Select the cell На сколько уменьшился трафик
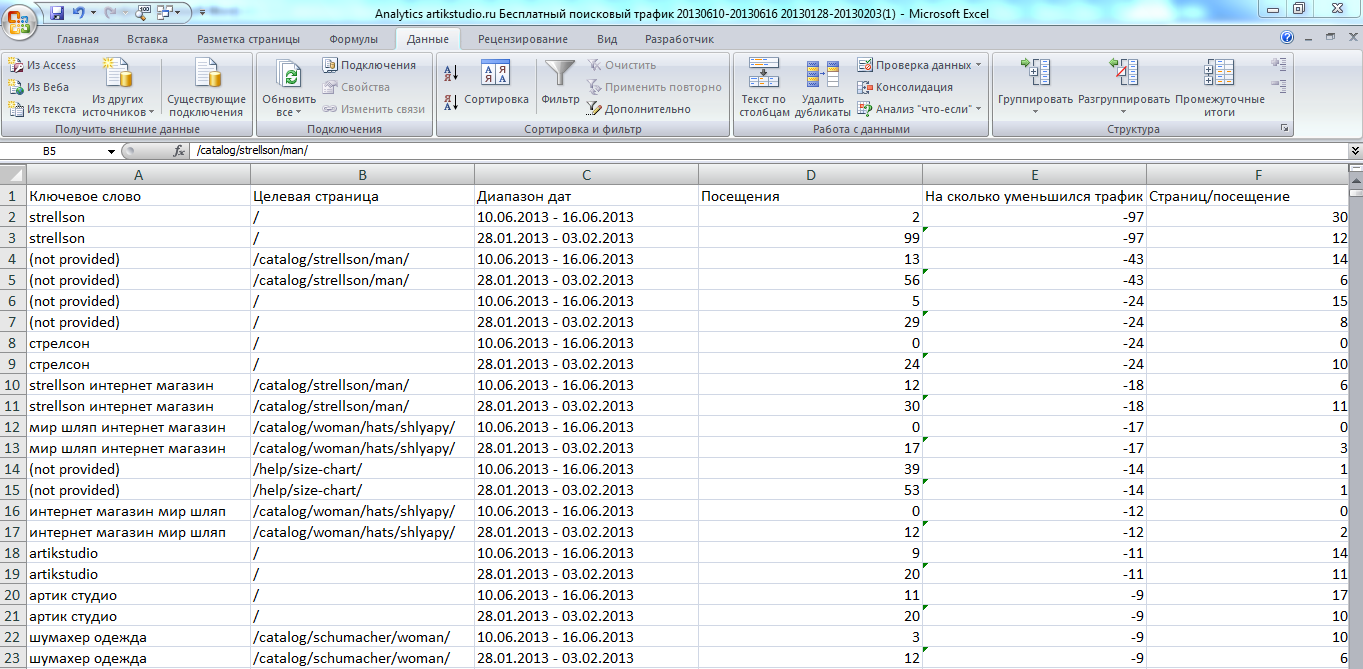 pyautogui.click(x=1034, y=196)
